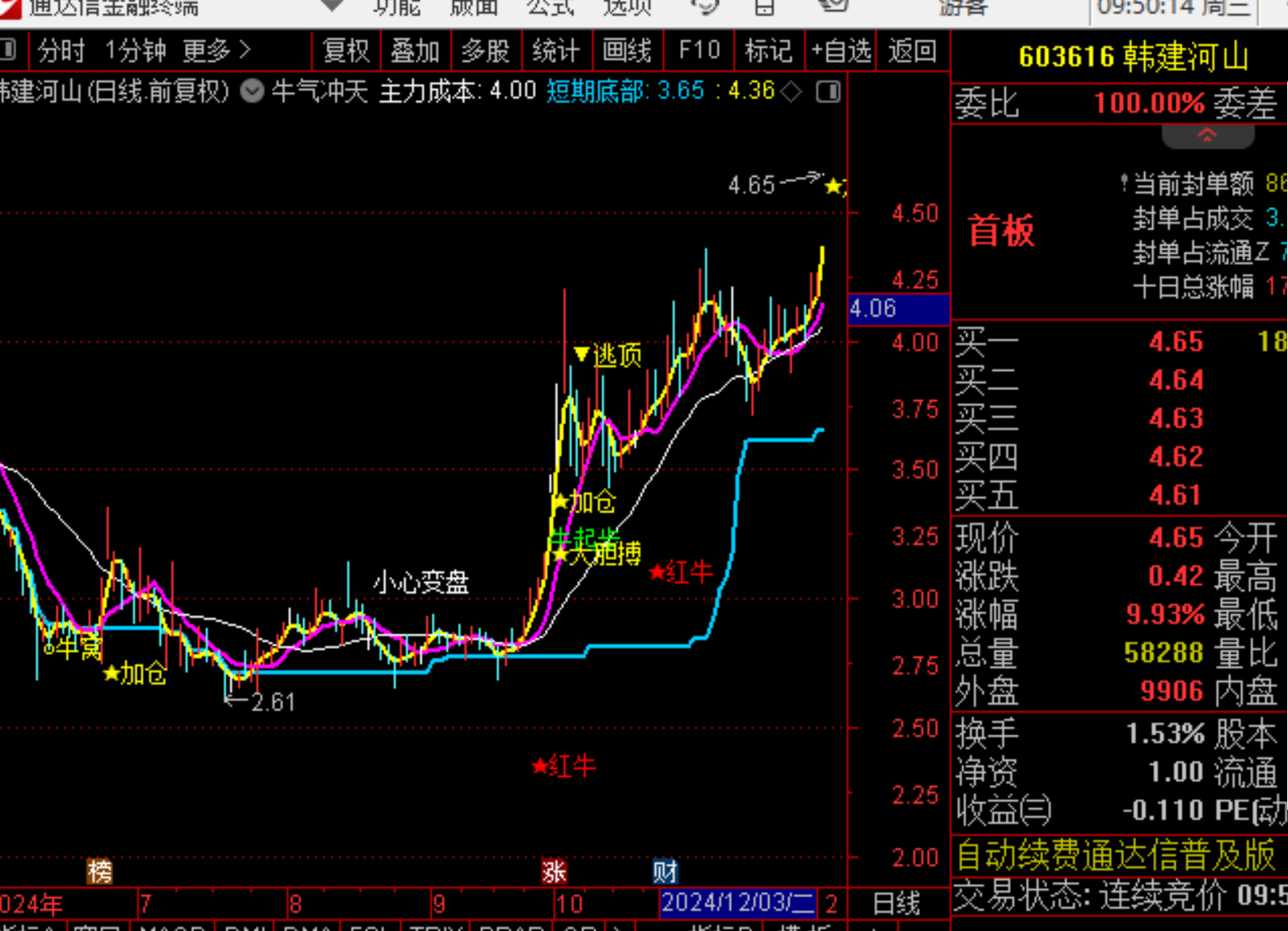Screen dimensions: 1288x931
Task: Click the 涨幅 value 9.93%
Action: point(1166,614)
